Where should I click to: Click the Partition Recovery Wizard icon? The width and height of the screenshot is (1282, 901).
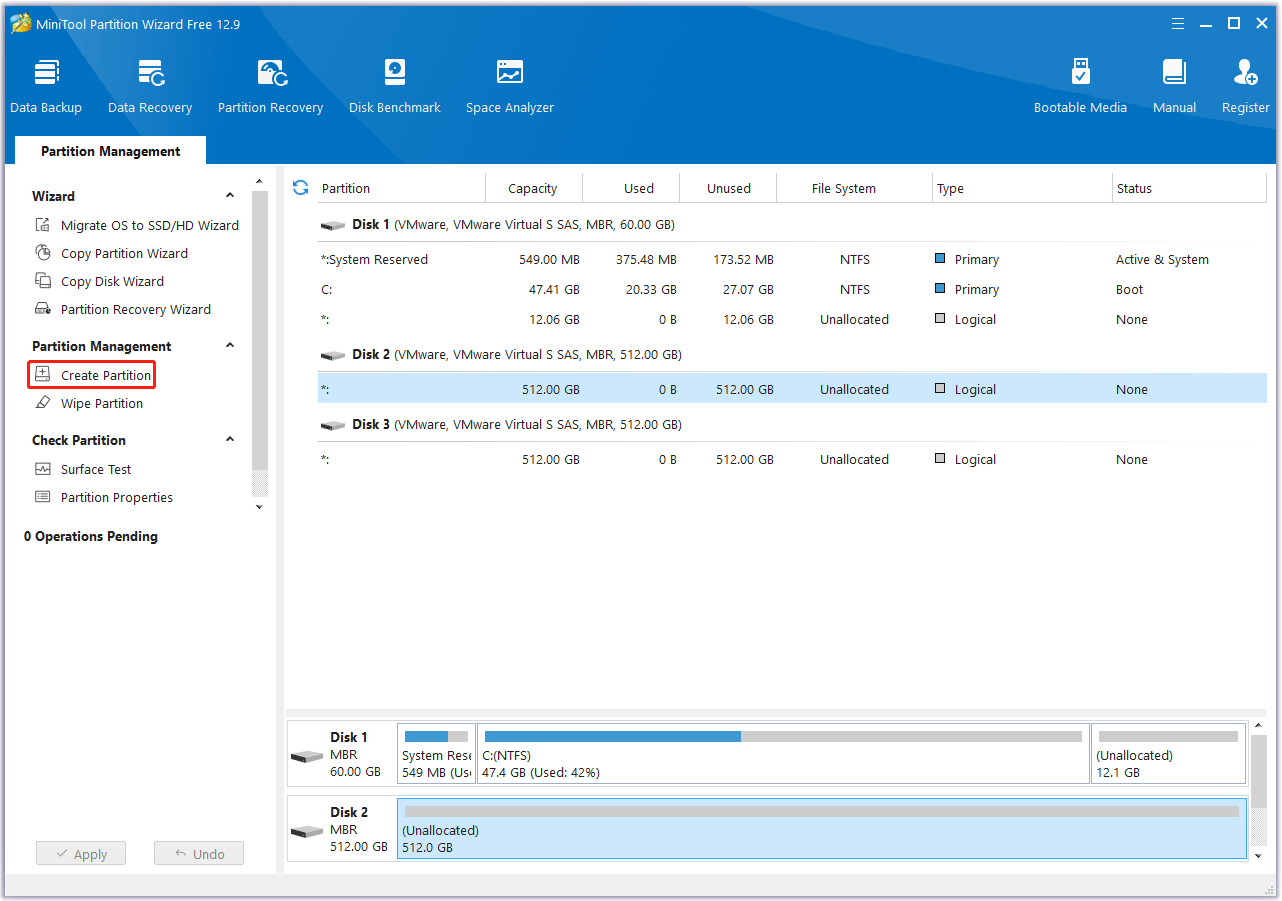pos(42,309)
